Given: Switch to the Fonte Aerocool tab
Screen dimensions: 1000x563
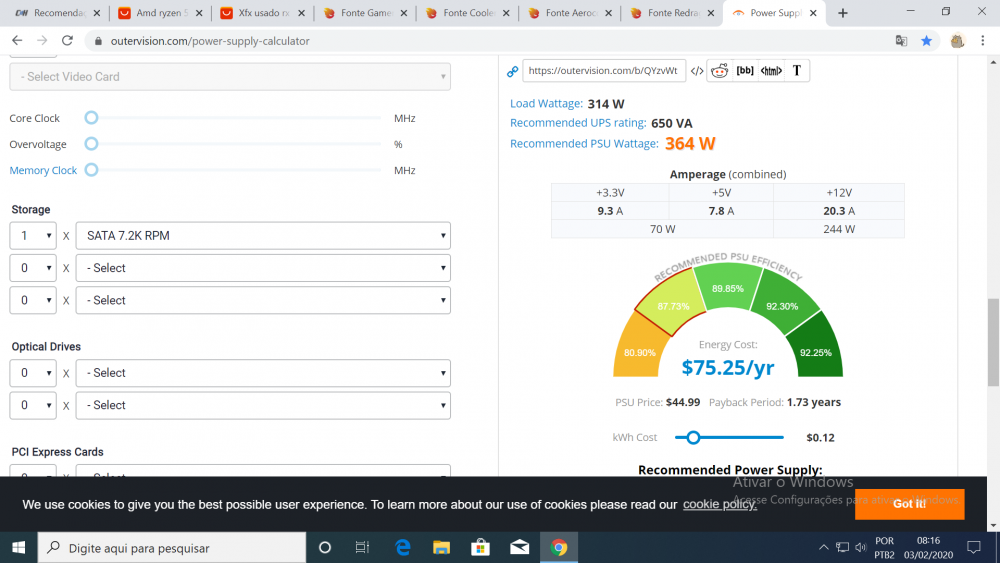Looking at the screenshot, I should [569, 13].
